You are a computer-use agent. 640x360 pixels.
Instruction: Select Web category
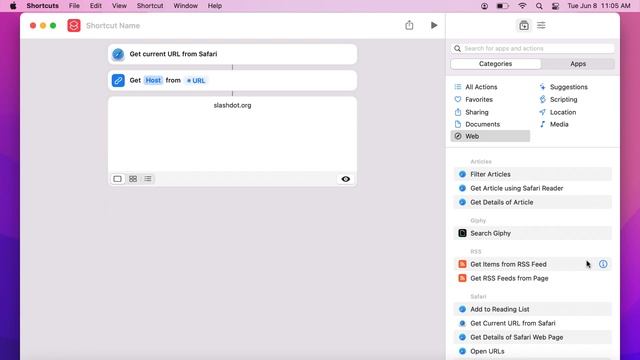click(490, 136)
